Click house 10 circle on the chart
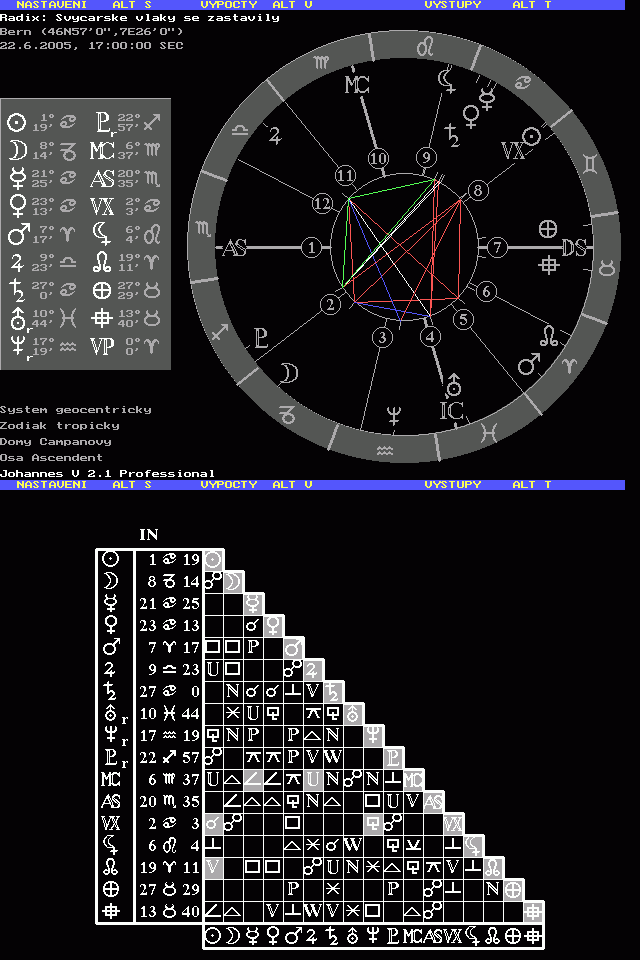The height and width of the screenshot is (960, 640). [378, 158]
